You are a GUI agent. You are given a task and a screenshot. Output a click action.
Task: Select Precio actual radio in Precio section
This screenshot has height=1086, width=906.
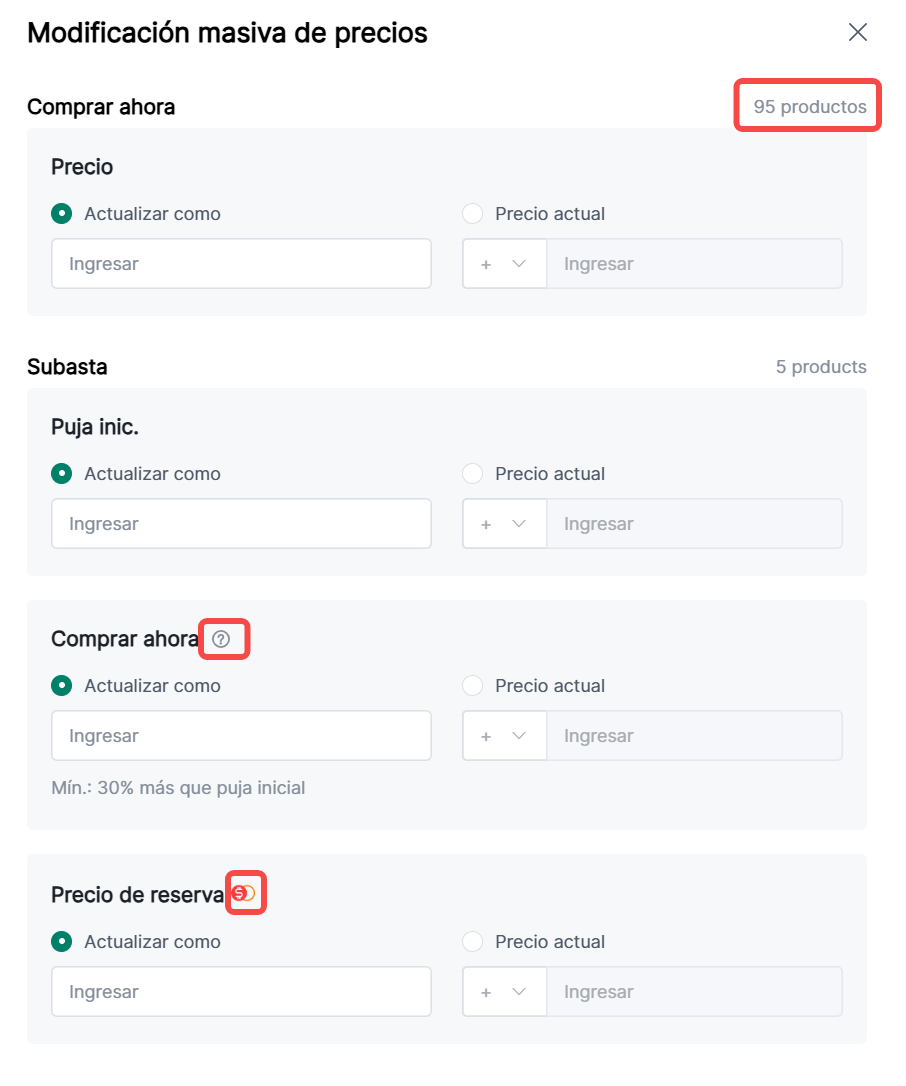click(473, 214)
